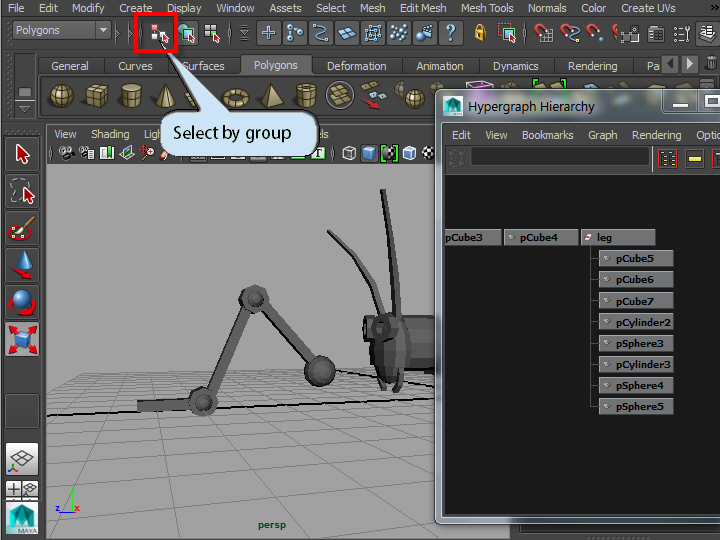The height and width of the screenshot is (540, 720).
Task: Toggle miscellaneous selection mask question mark
Action: click(451, 33)
